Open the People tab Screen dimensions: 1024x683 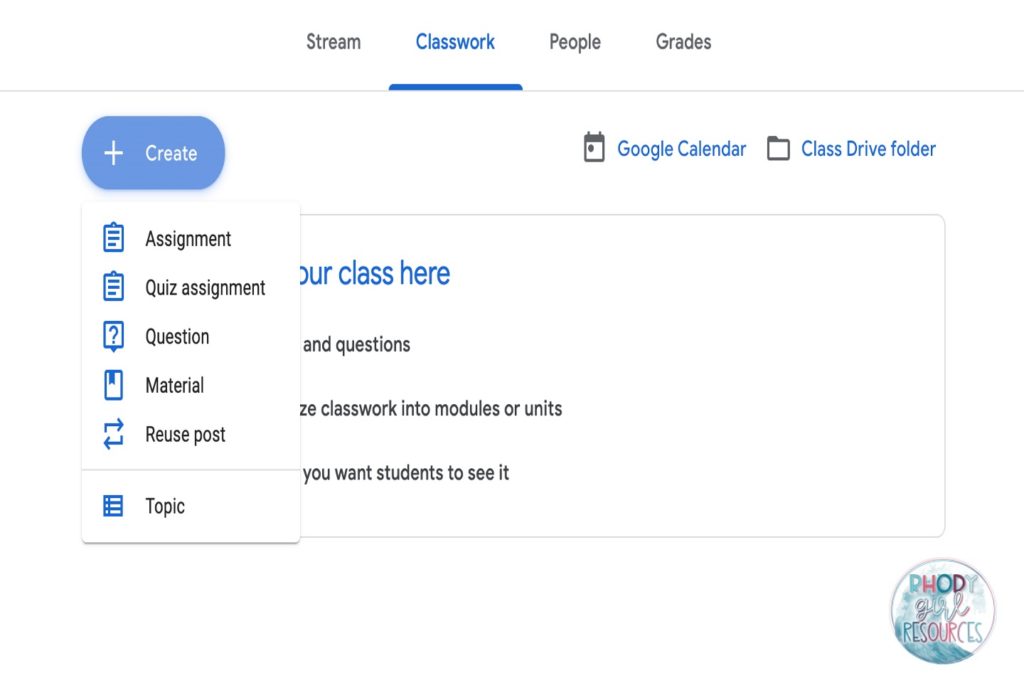coord(575,42)
